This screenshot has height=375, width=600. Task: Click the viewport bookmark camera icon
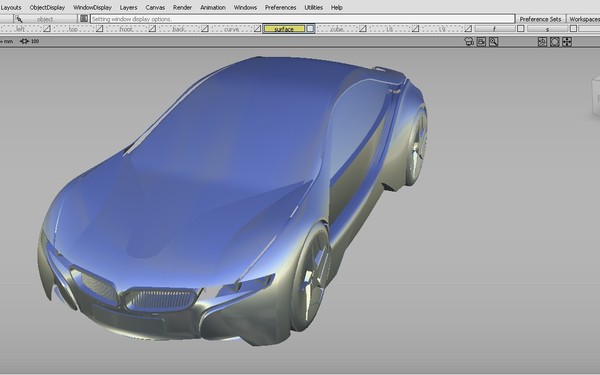[x=481, y=42]
